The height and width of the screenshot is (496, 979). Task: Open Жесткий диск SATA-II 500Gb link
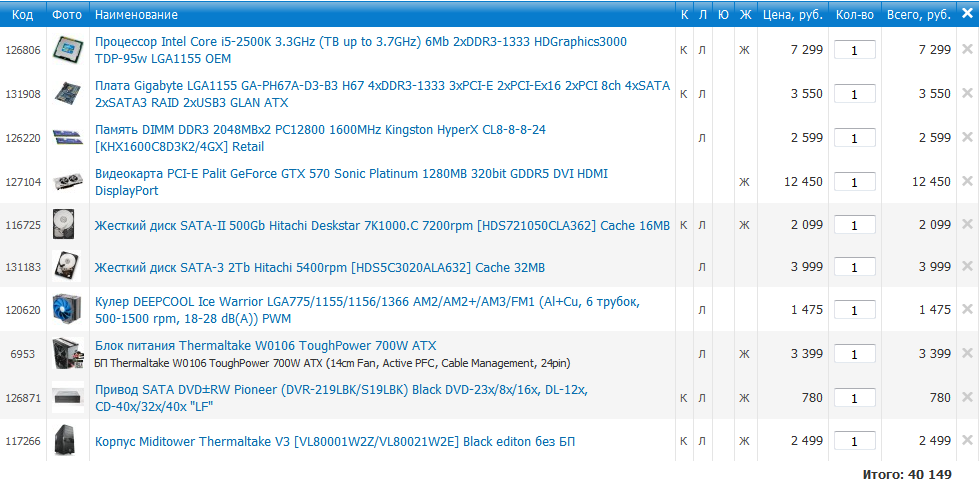(382, 226)
